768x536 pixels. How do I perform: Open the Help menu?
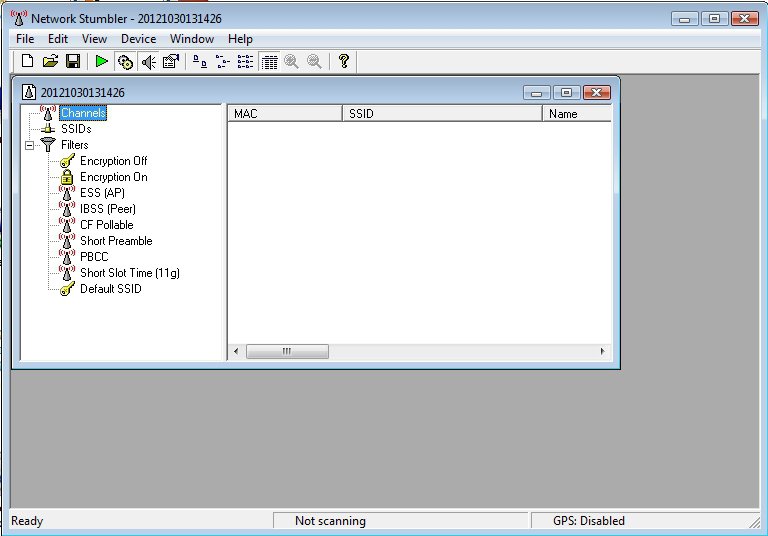pyautogui.click(x=240, y=39)
